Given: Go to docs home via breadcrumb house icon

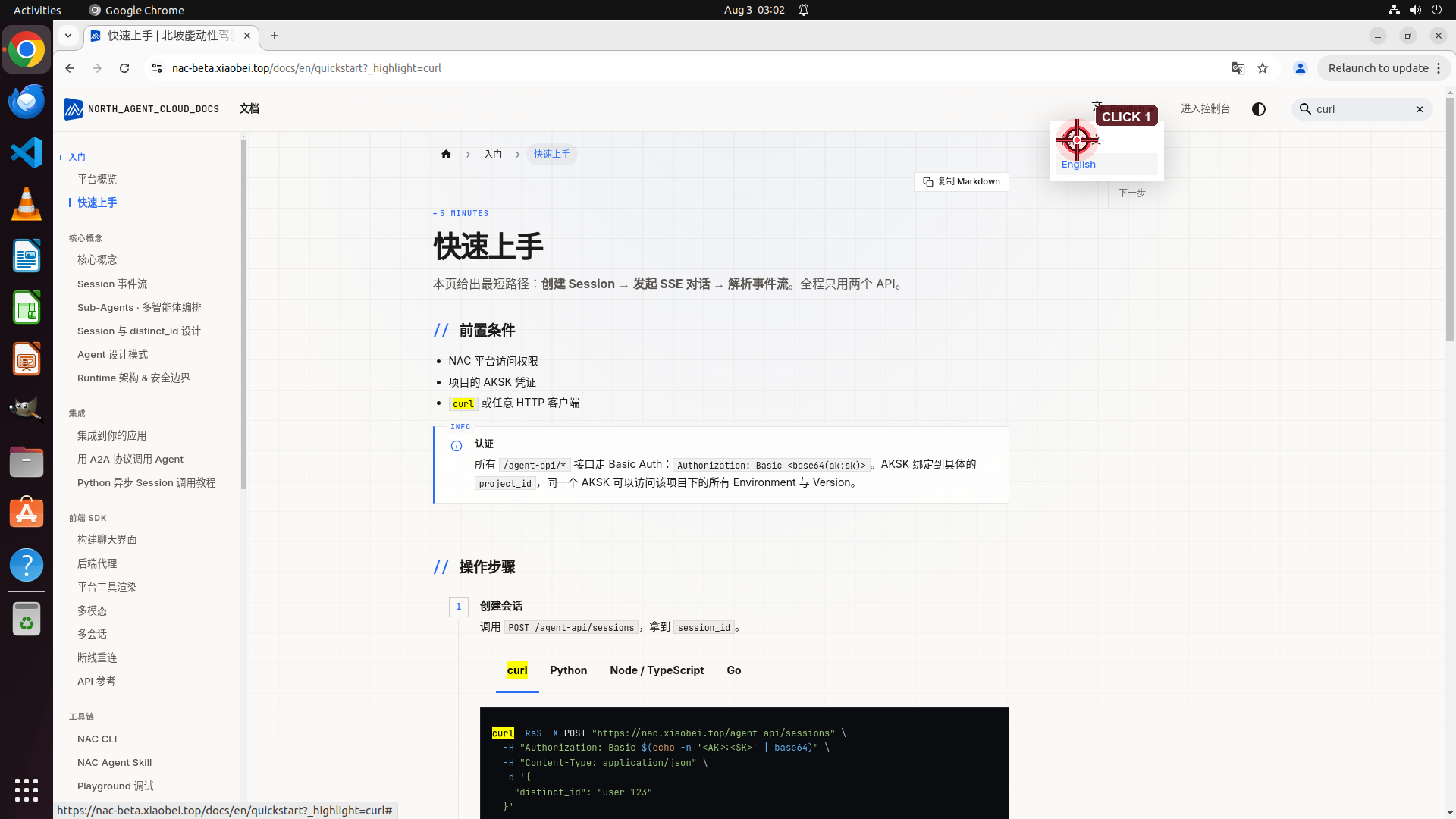Looking at the screenshot, I should [446, 155].
